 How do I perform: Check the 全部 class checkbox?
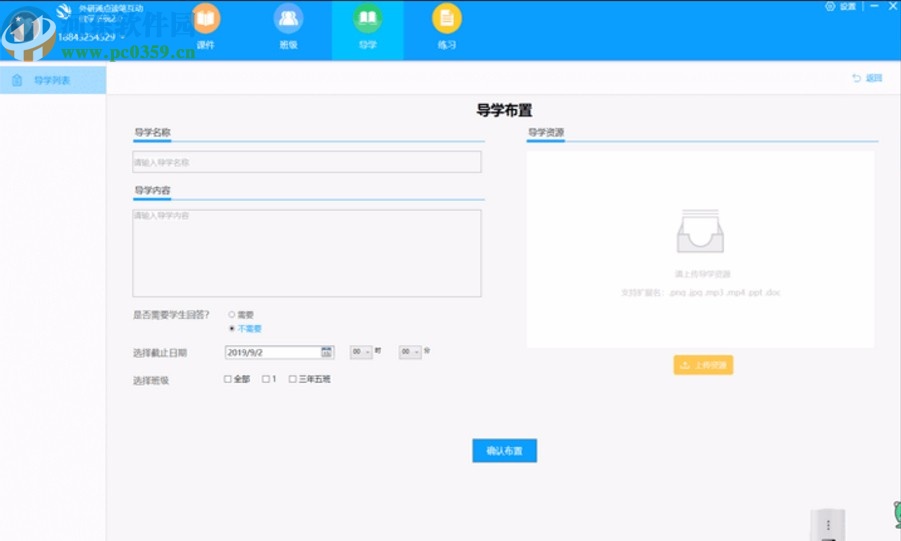[x=228, y=379]
